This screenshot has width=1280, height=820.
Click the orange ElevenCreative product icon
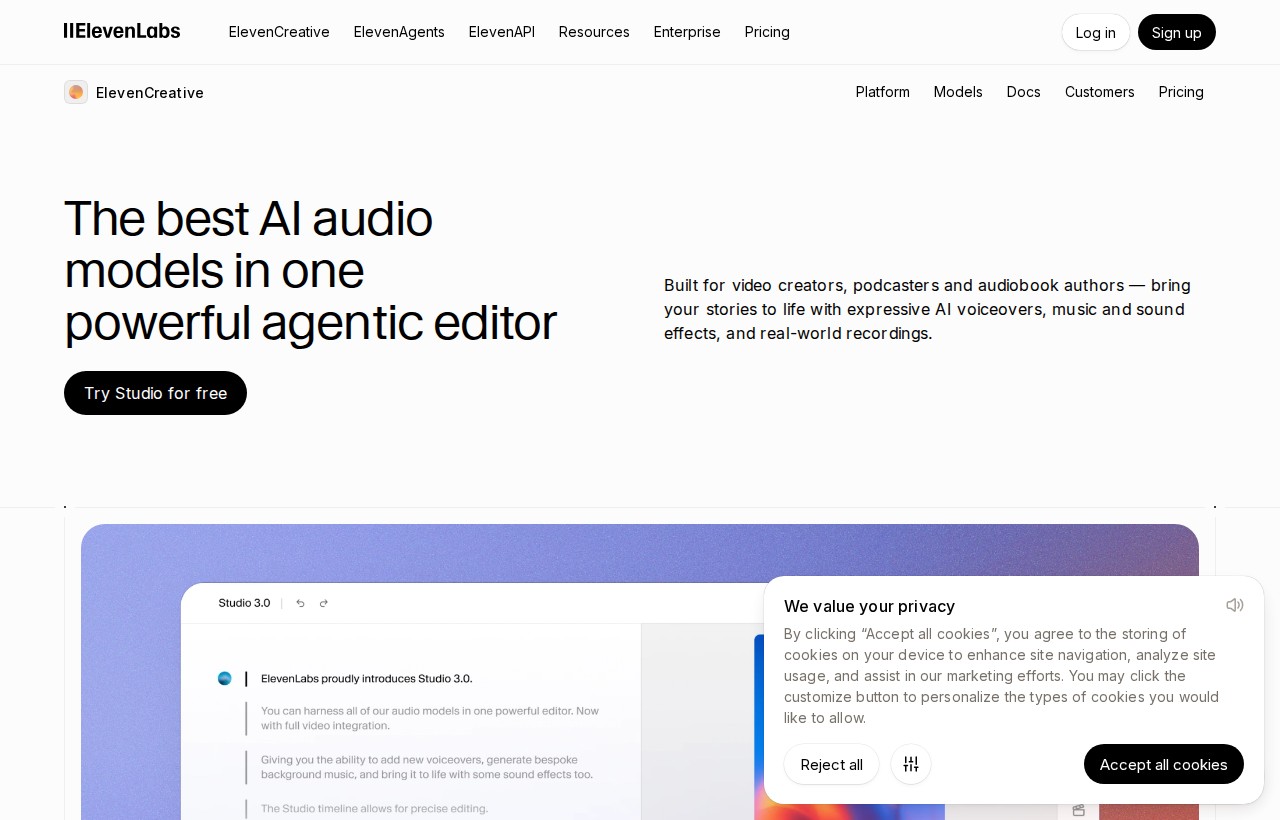click(76, 92)
